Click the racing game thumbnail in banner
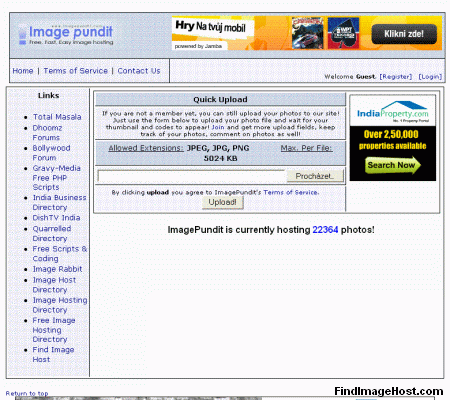Screen dimensions: 450x400 point(307,33)
